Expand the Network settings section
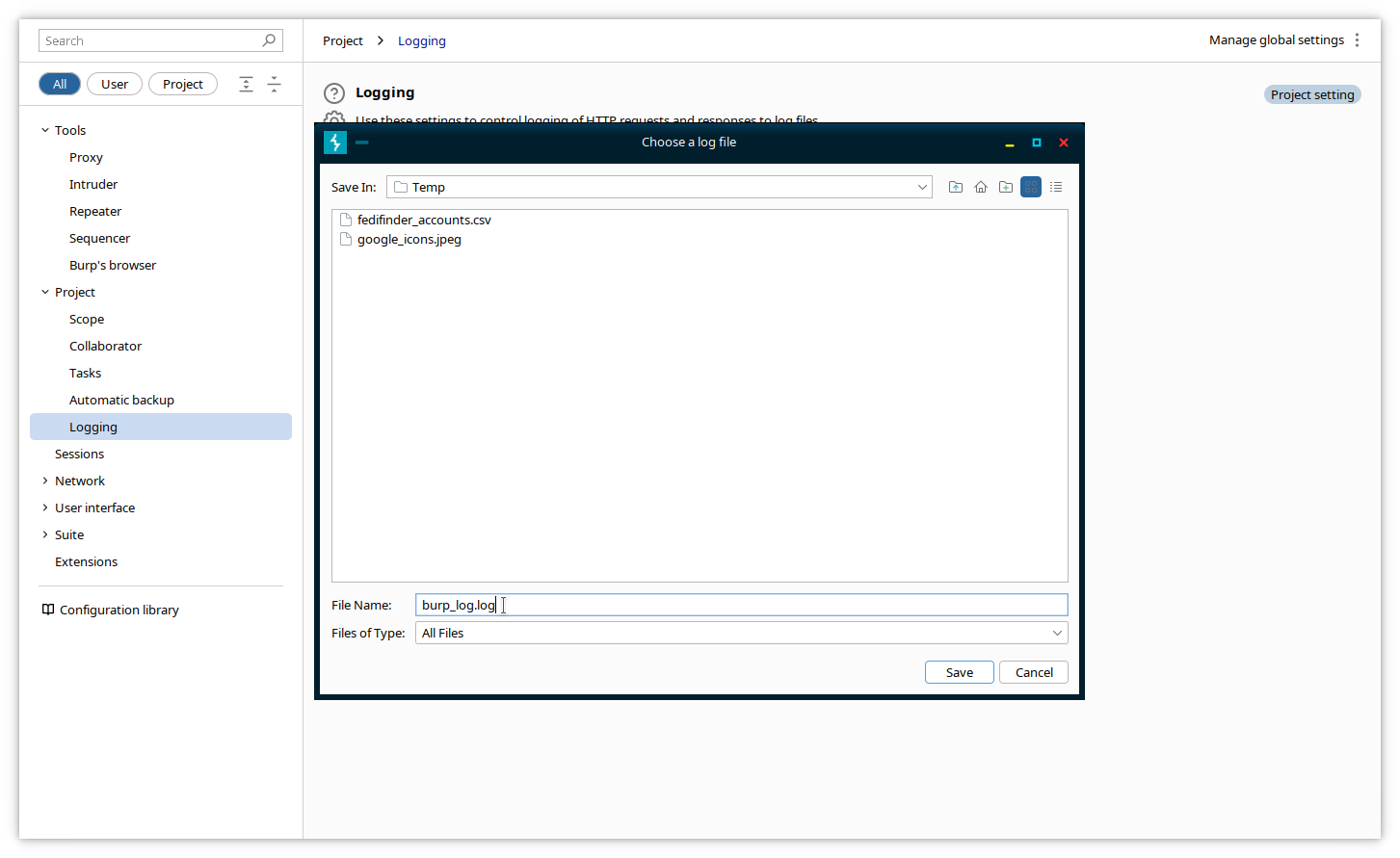The width and height of the screenshot is (1400, 858). point(45,481)
